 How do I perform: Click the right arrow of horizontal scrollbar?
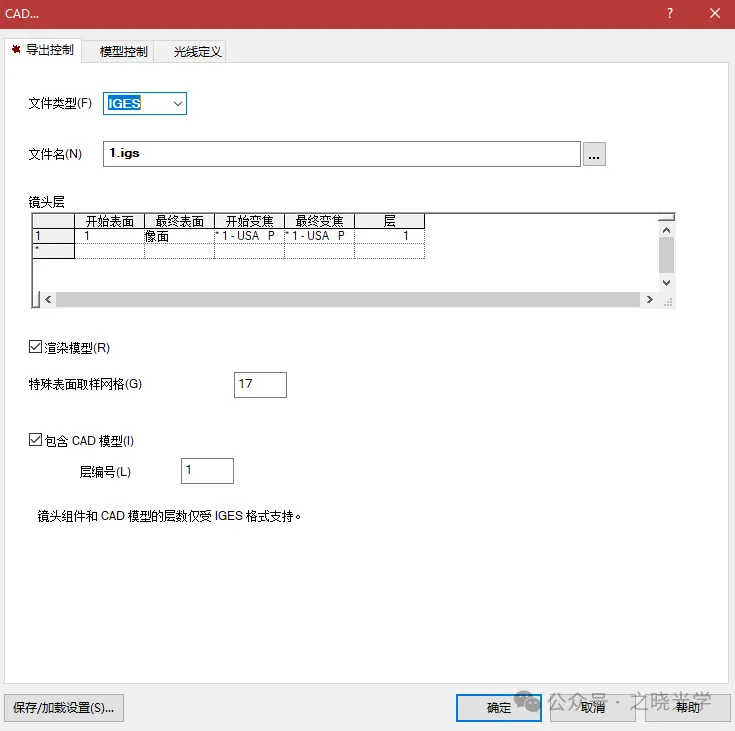pos(650,300)
